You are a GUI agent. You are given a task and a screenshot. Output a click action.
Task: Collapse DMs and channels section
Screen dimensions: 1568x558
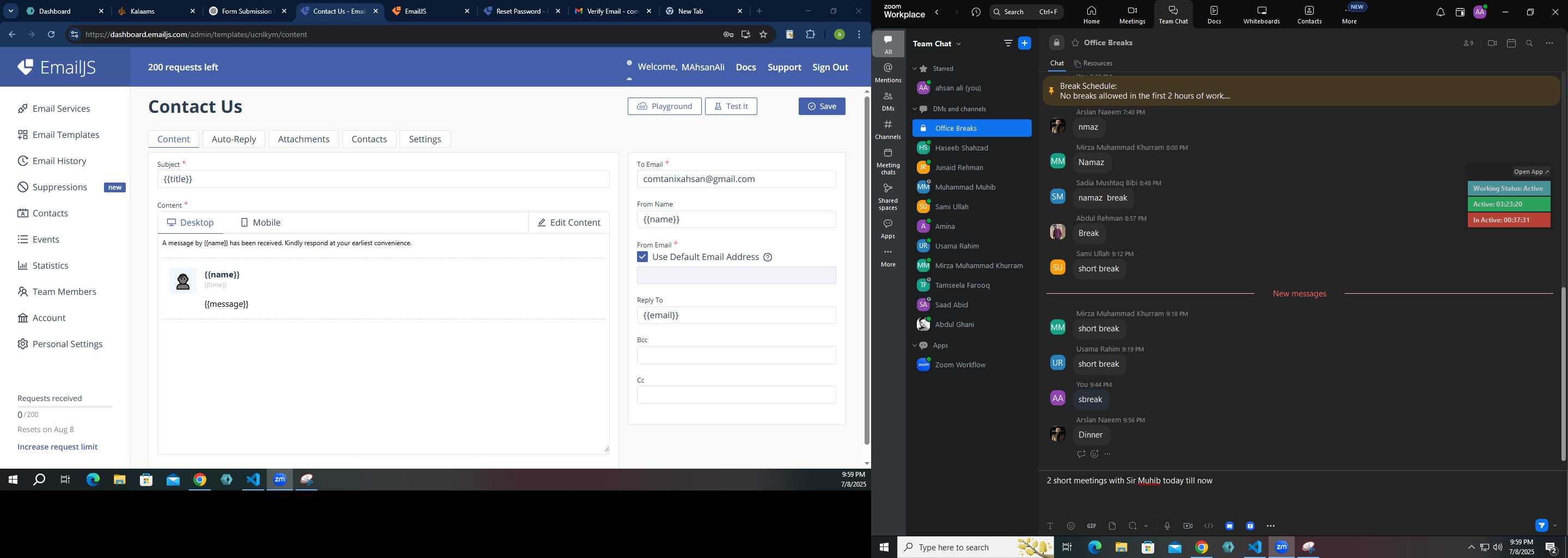pyautogui.click(x=914, y=109)
